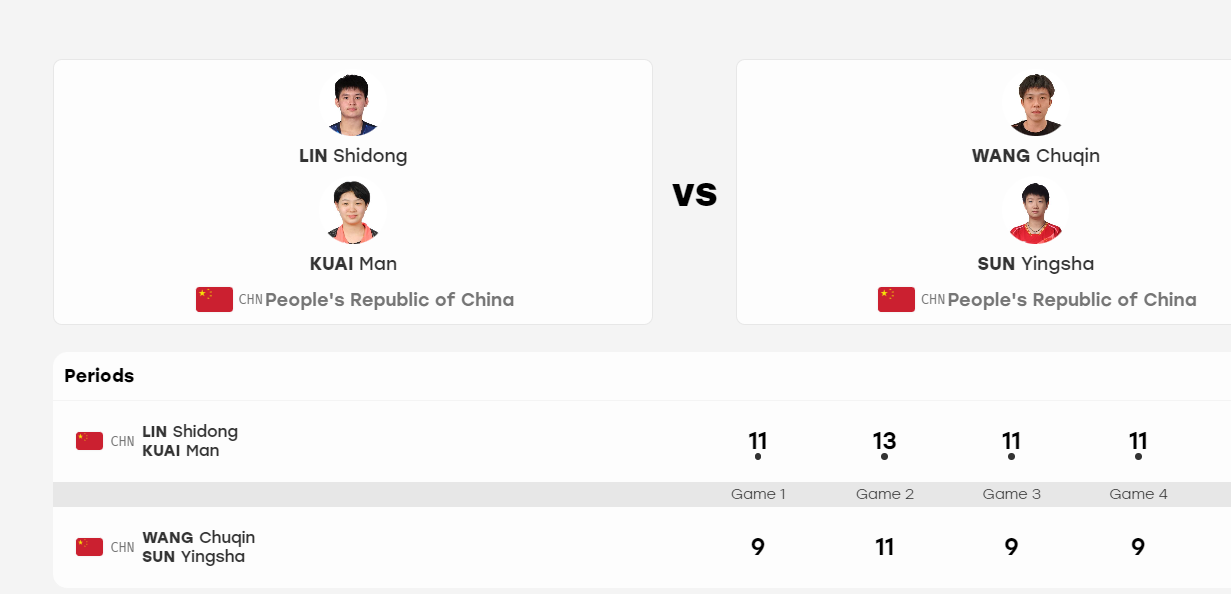Click the Game 2 score 13
Screen dimensions: 1231x594
[884, 441]
